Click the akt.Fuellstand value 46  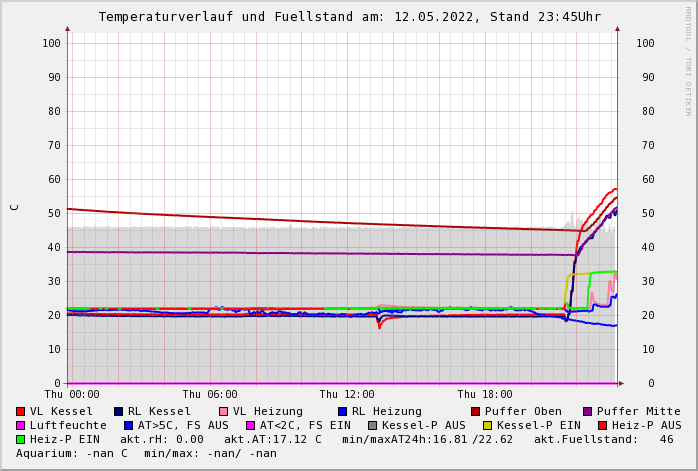[x=666, y=439]
